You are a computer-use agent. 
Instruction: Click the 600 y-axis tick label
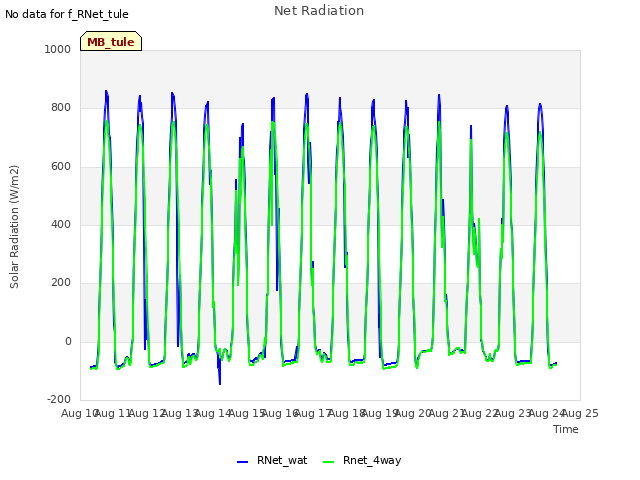pos(61,167)
